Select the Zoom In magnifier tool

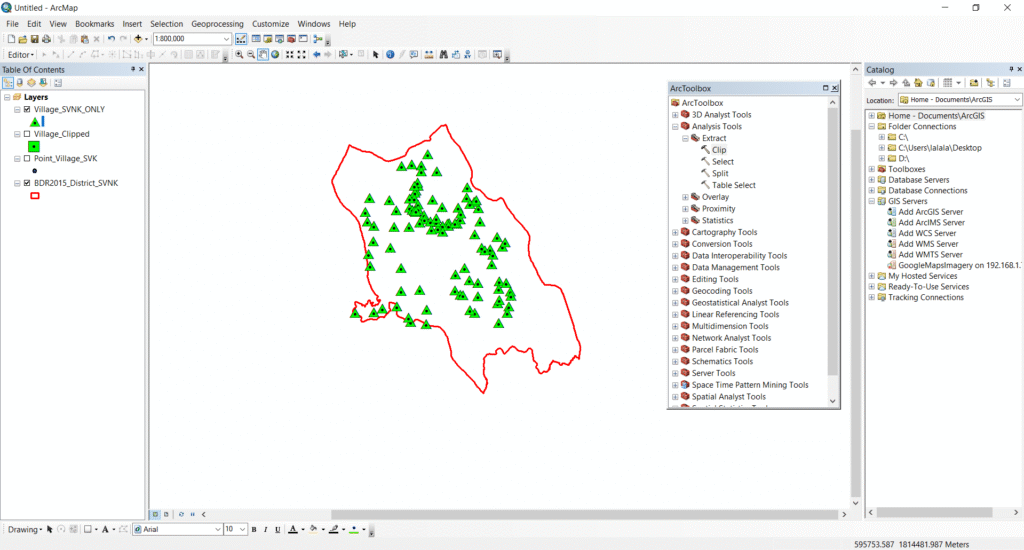(239, 55)
